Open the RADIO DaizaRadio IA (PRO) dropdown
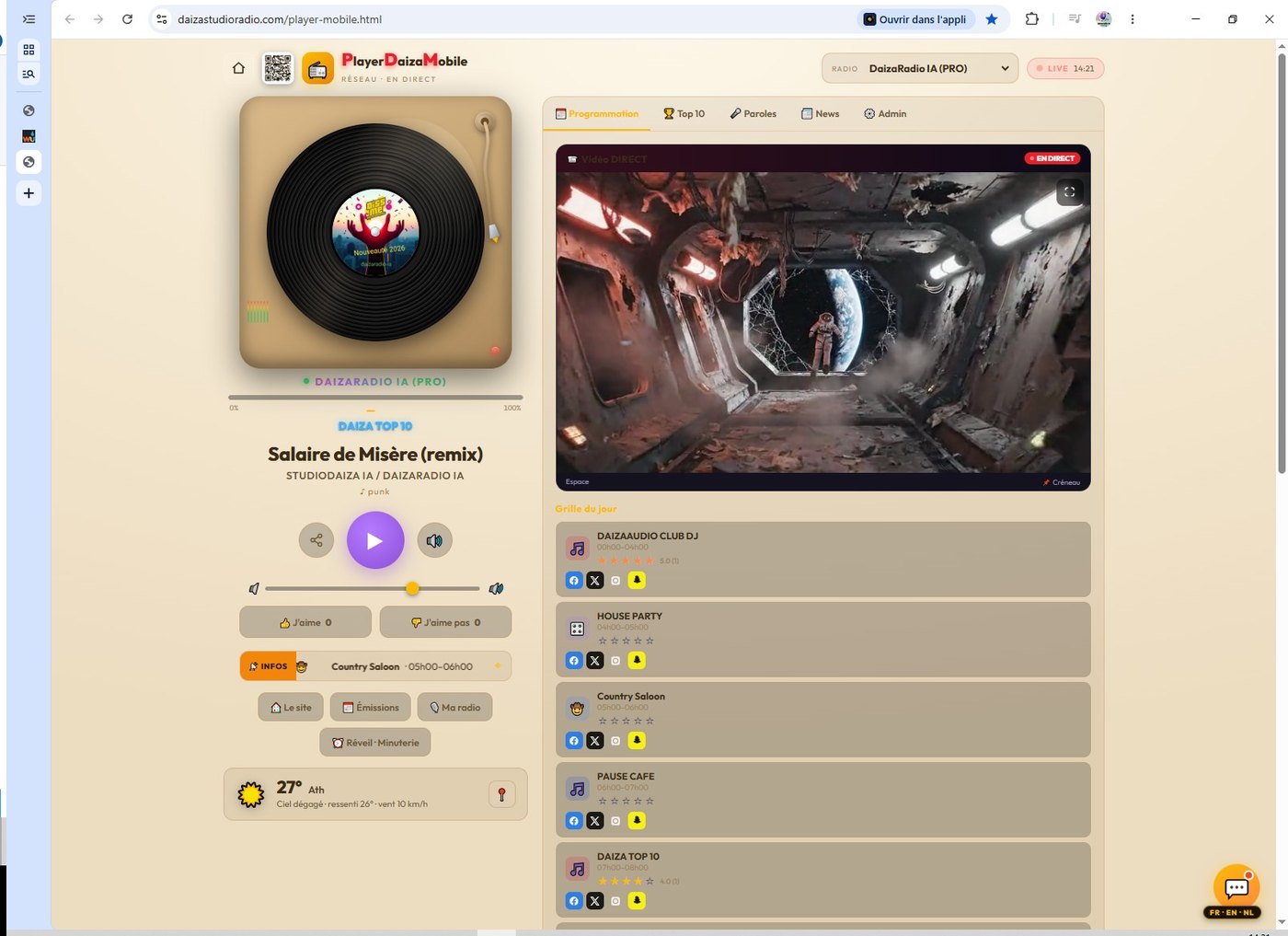Image resolution: width=1288 pixels, height=936 pixels. pos(920,68)
